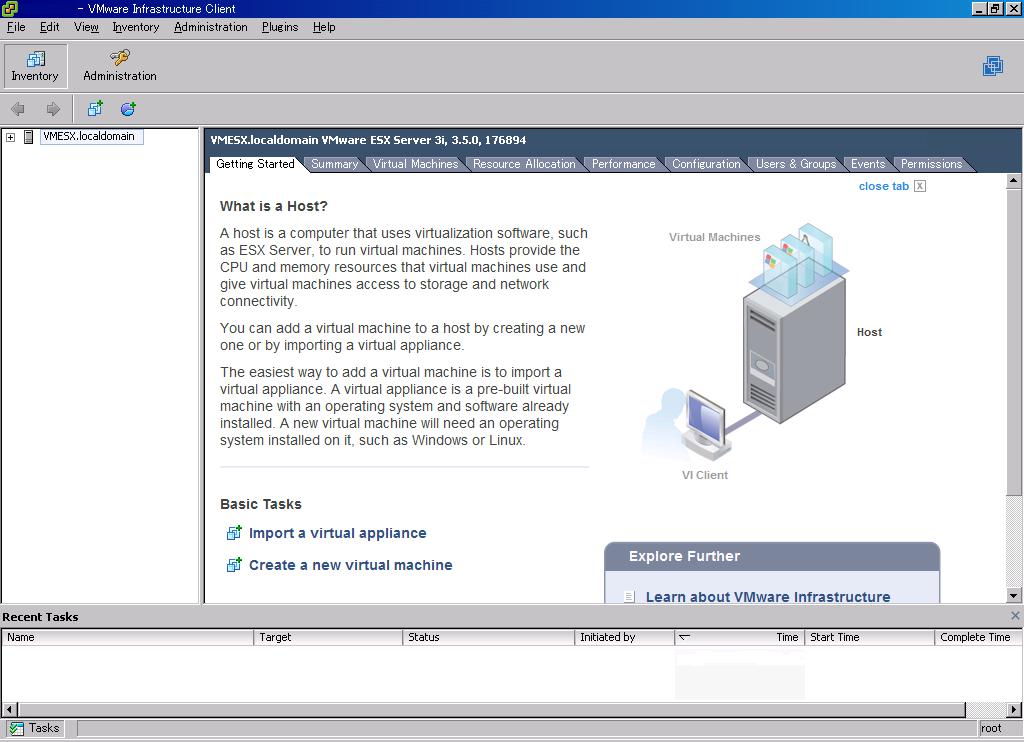Switch to the Permissions tab

[931, 164]
